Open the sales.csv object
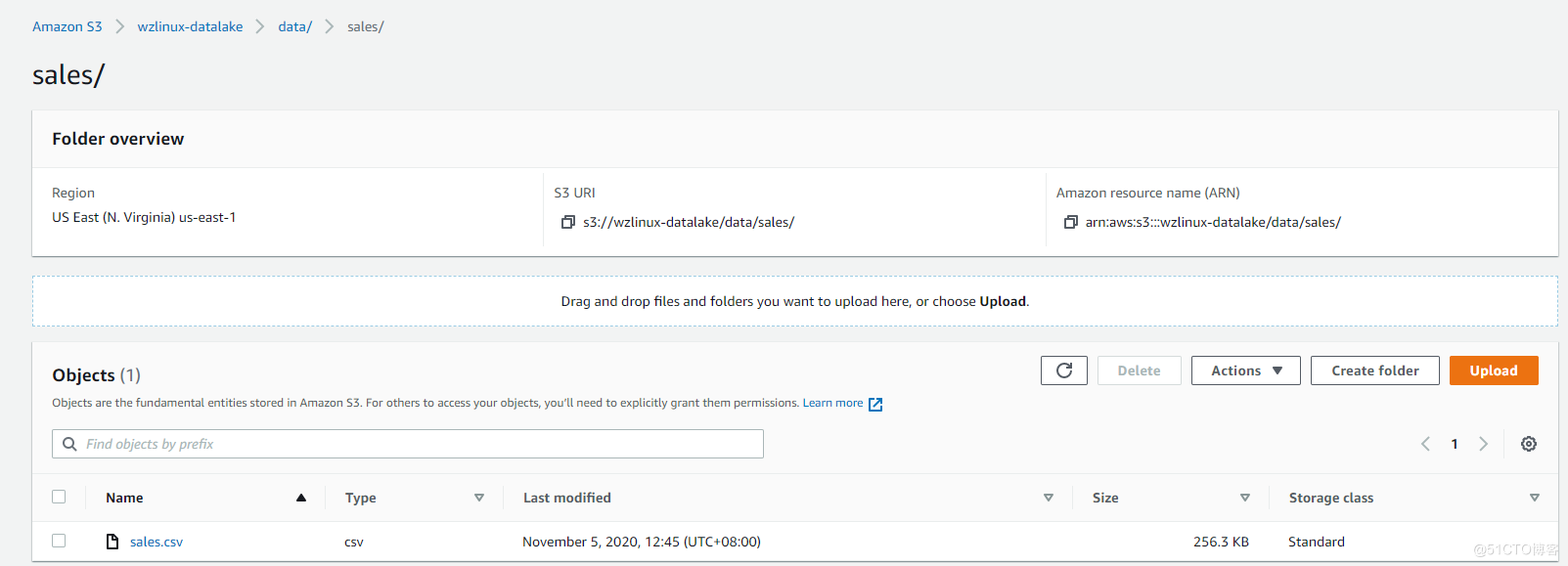The height and width of the screenshot is (566, 1568). [x=157, y=542]
